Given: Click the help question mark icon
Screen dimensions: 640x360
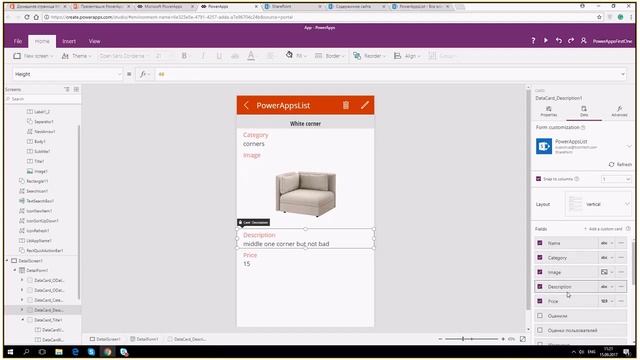Looking at the screenshot, I should [x=533, y=41].
